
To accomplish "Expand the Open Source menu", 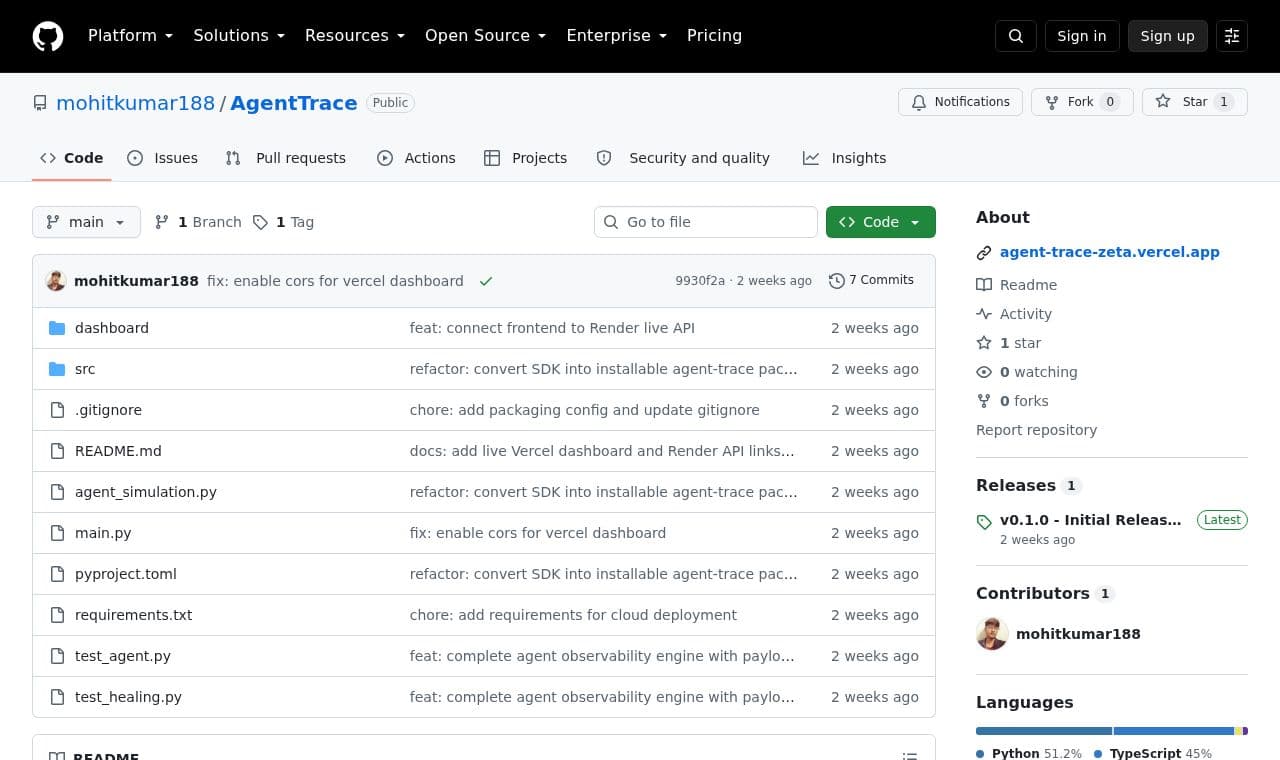I will click(486, 36).
